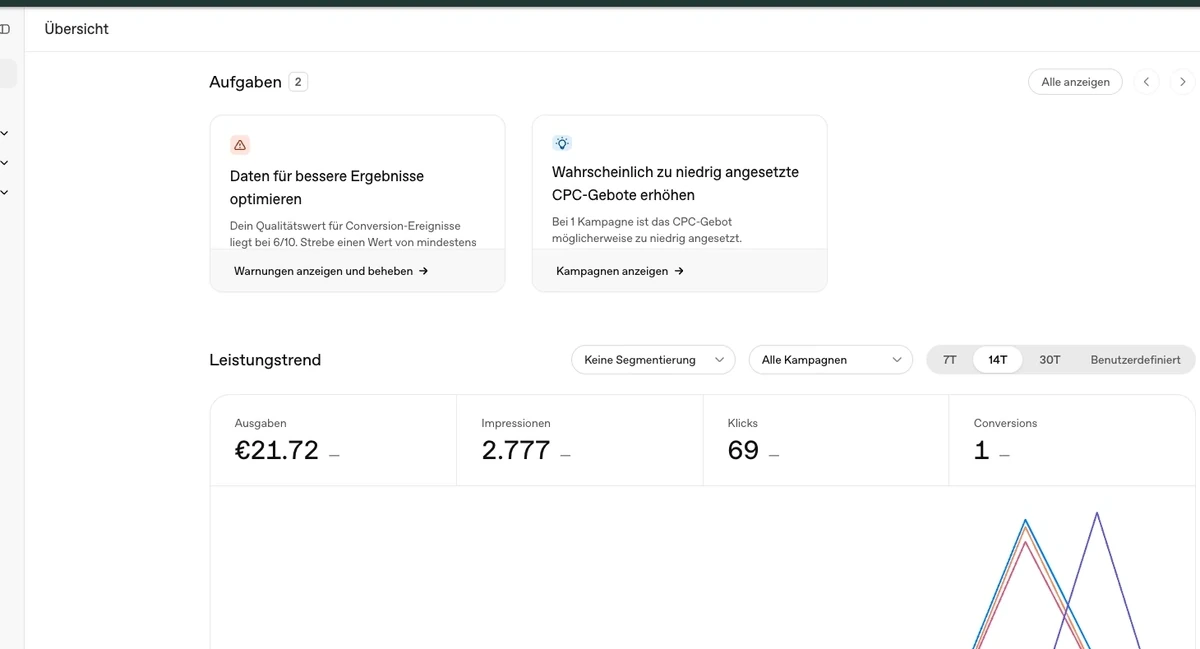Open Warnungen anzeigen und beheben link
The height and width of the screenshot is (649, 1200).
tap(331, 271)
